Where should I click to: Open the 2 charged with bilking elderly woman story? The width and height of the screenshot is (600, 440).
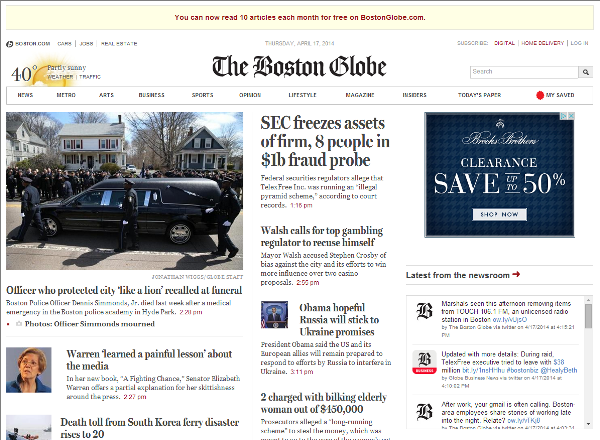click(324, 403)
